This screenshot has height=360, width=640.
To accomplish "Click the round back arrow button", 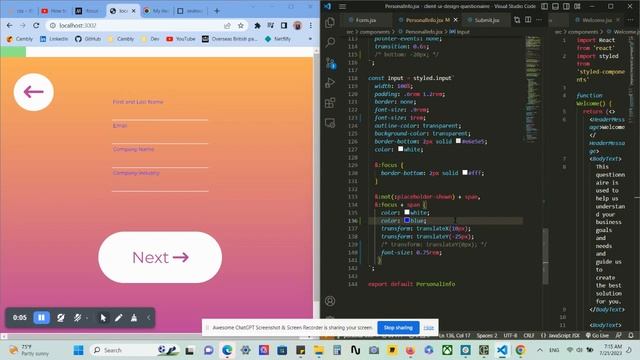I will 33,92.
